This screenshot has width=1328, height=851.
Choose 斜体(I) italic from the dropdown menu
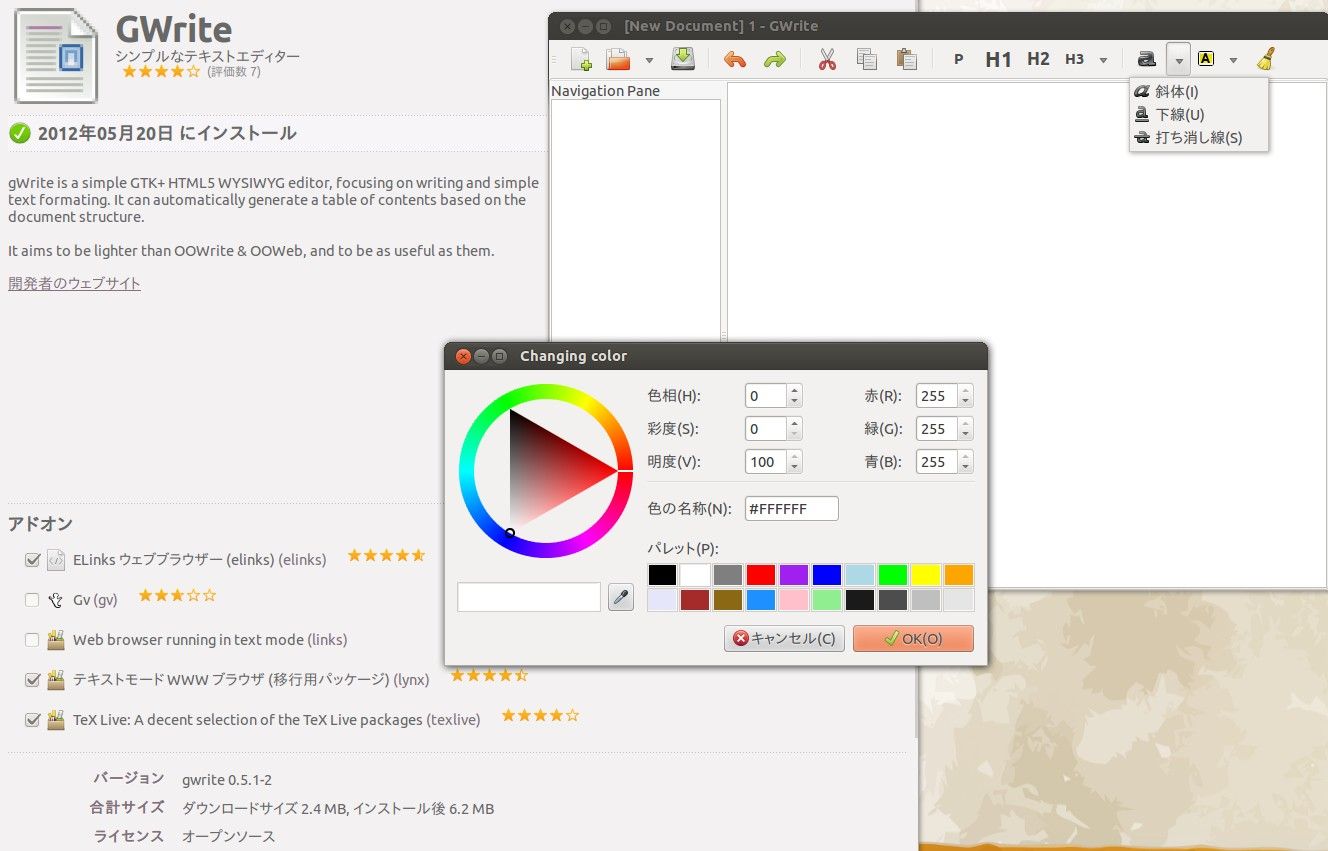[x=1198, y=91]
